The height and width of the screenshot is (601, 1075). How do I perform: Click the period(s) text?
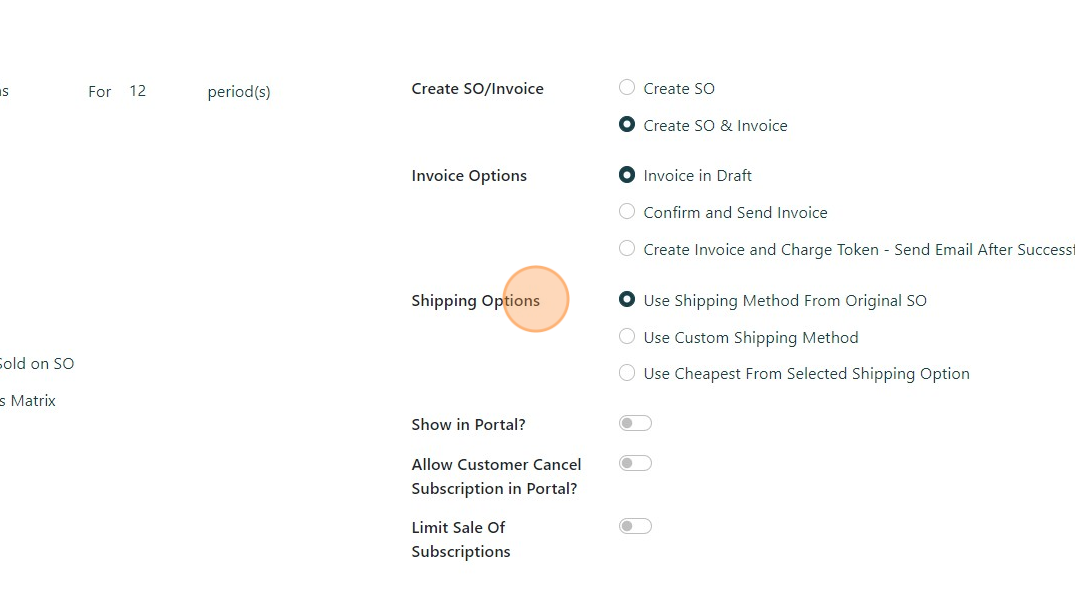click(239, 92)
